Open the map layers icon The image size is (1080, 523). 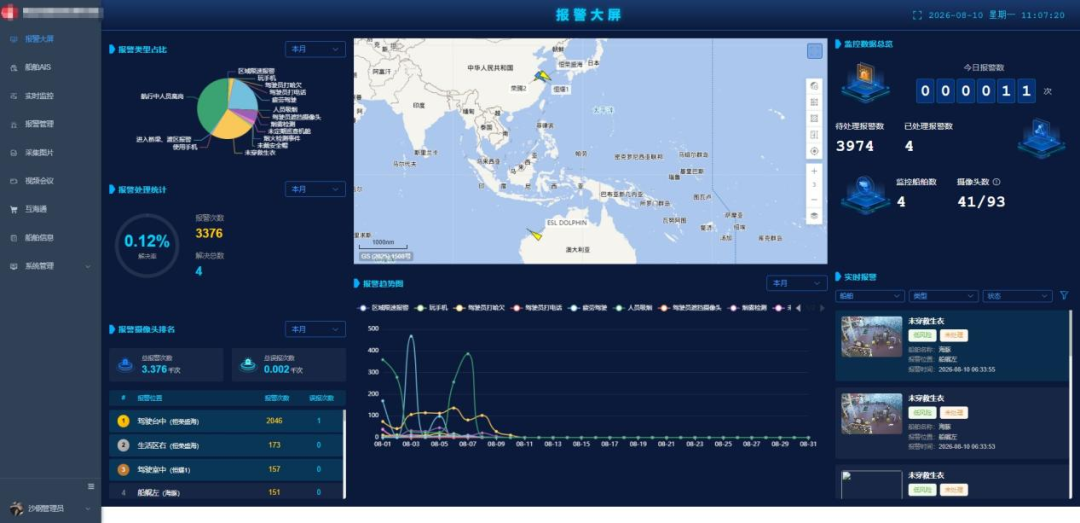tap(814, 216)
